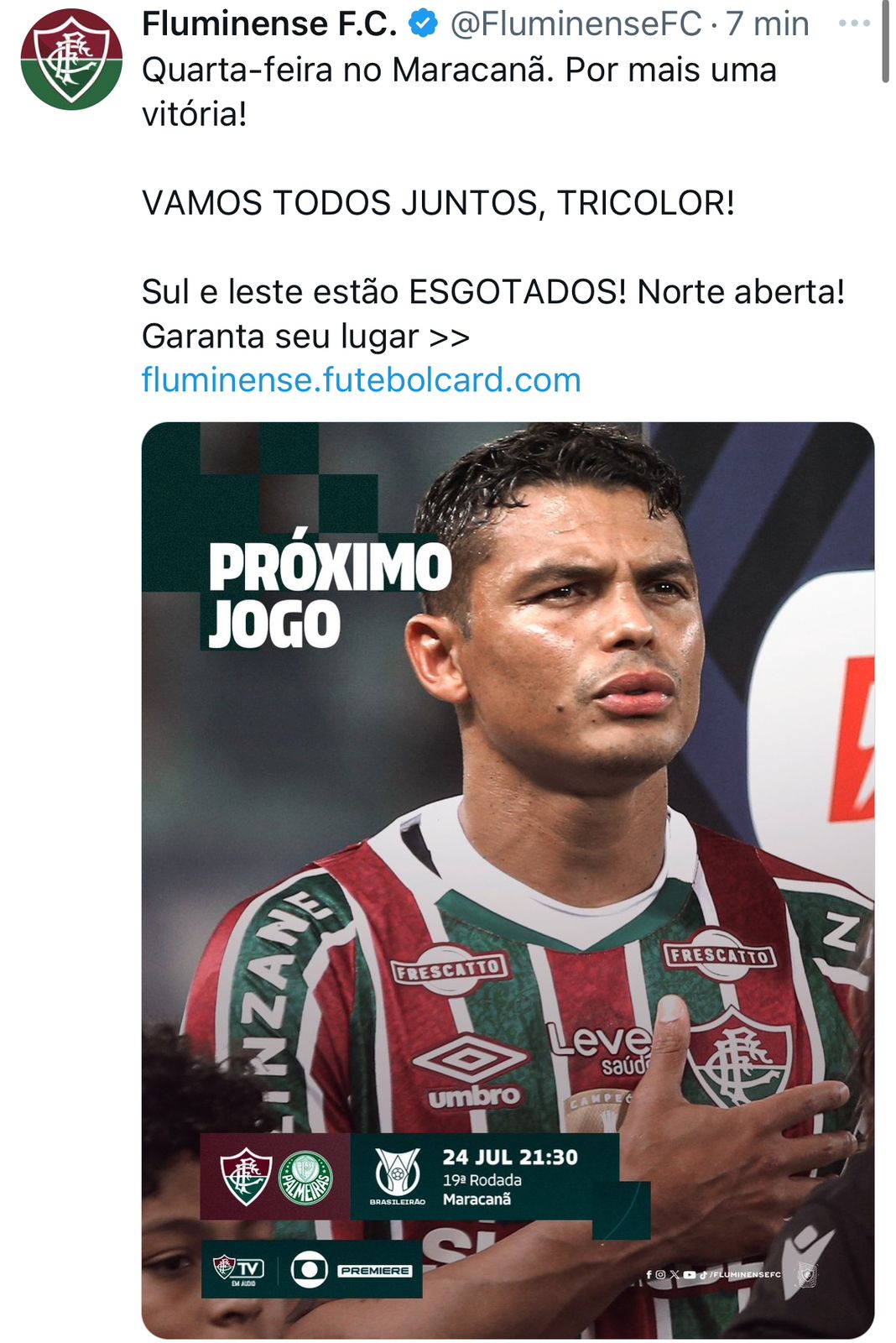The image size is (896, 1343).
Task: Open the three-dot tweet options menu
Action: 854,24
